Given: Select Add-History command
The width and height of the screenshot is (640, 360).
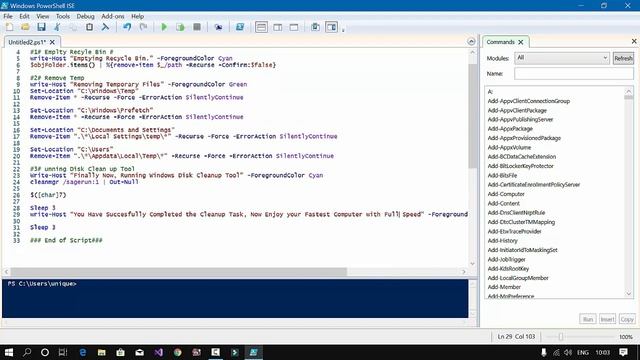Looking at the screenshot, I should tap(502, 241).
